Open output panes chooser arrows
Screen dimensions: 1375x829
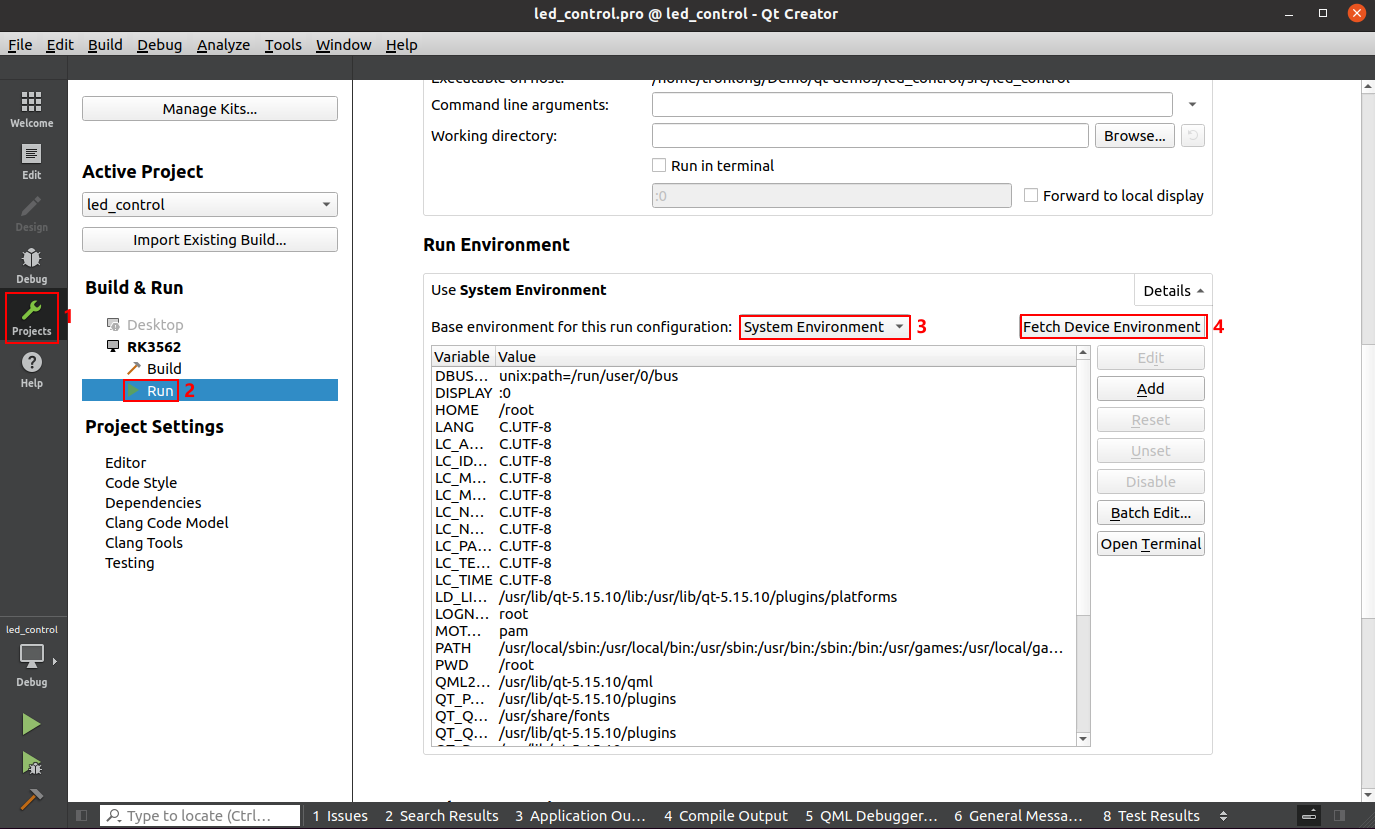click(x=1223, y=816)
